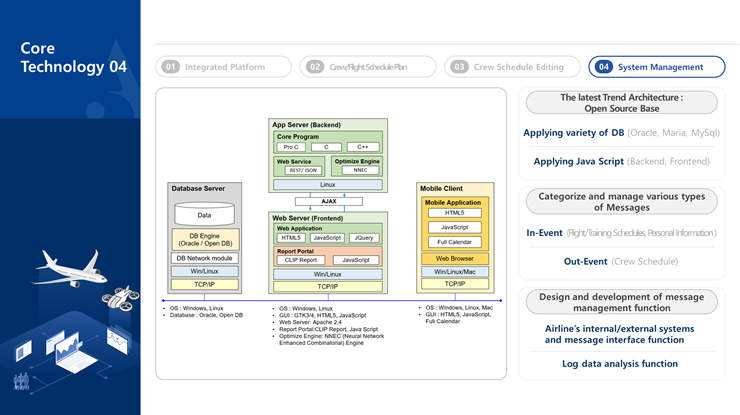Click the Data cylinder database icon

pyautogui.click(x=204, y=214)
